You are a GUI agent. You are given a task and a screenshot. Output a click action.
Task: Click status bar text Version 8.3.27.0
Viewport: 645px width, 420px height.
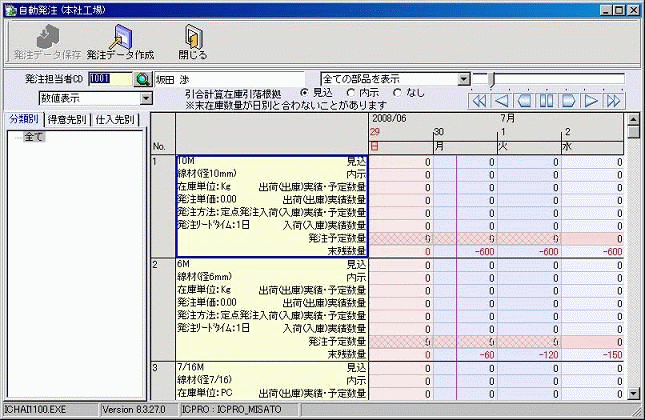click(134, 410)
